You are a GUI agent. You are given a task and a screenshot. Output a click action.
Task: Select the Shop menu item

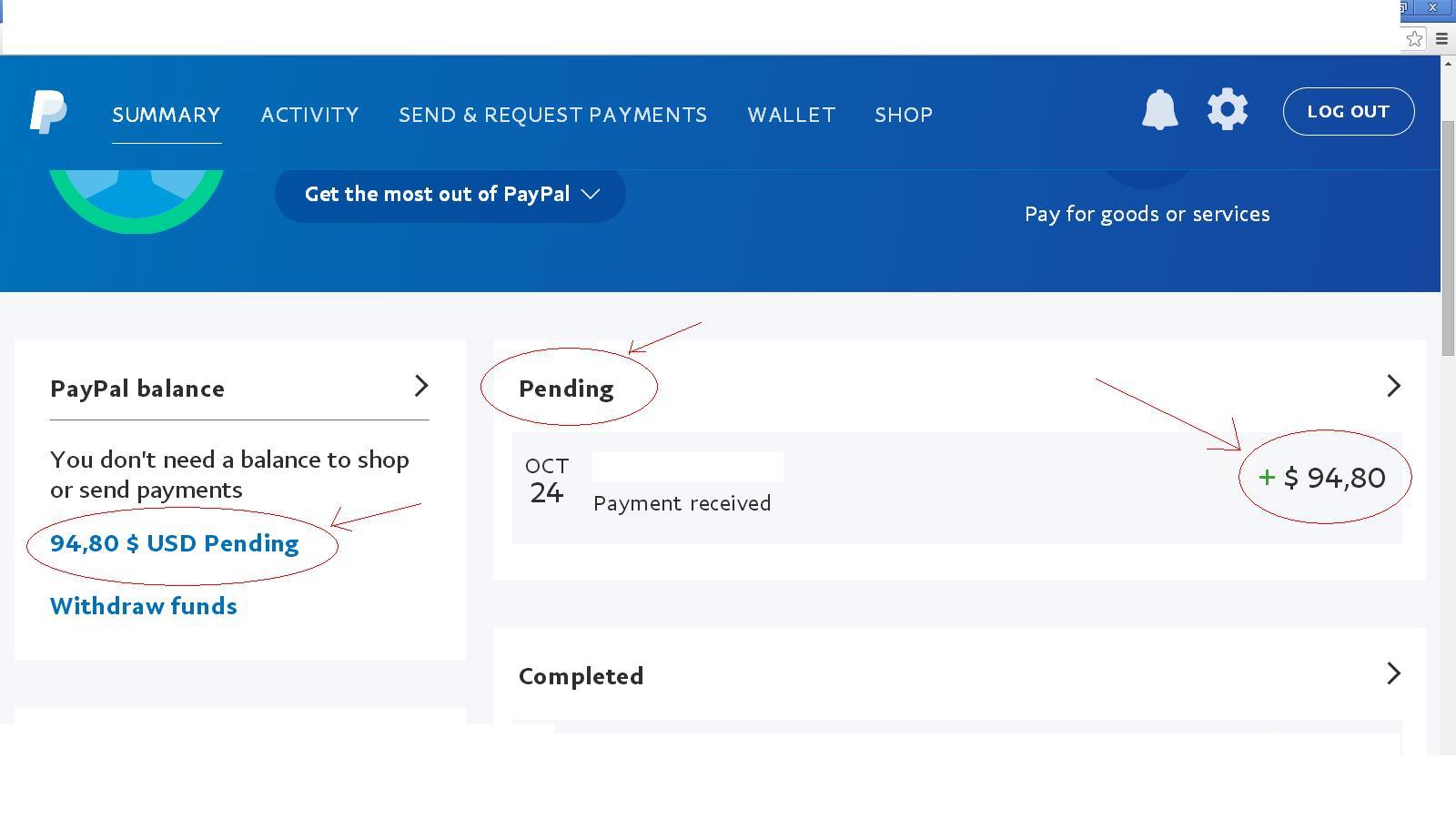904,115
